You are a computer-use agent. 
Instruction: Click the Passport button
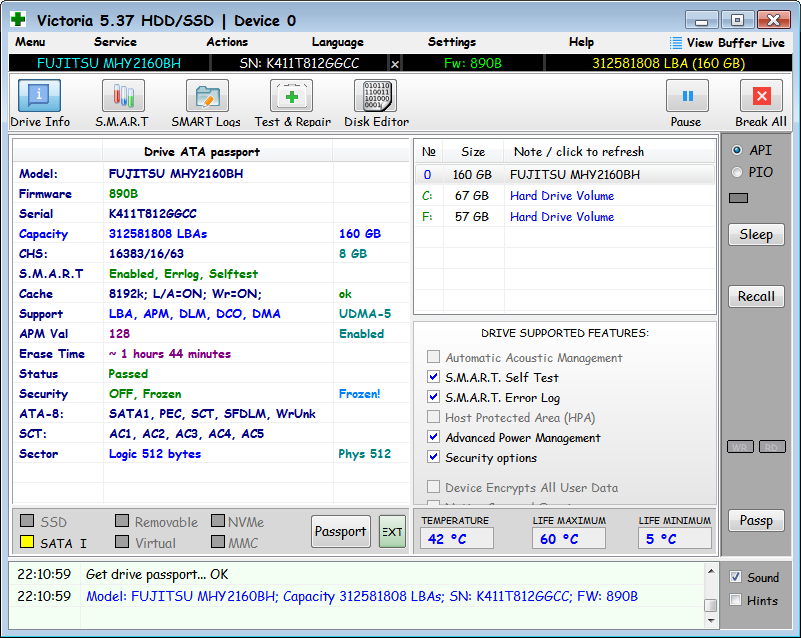click(340, 531)
